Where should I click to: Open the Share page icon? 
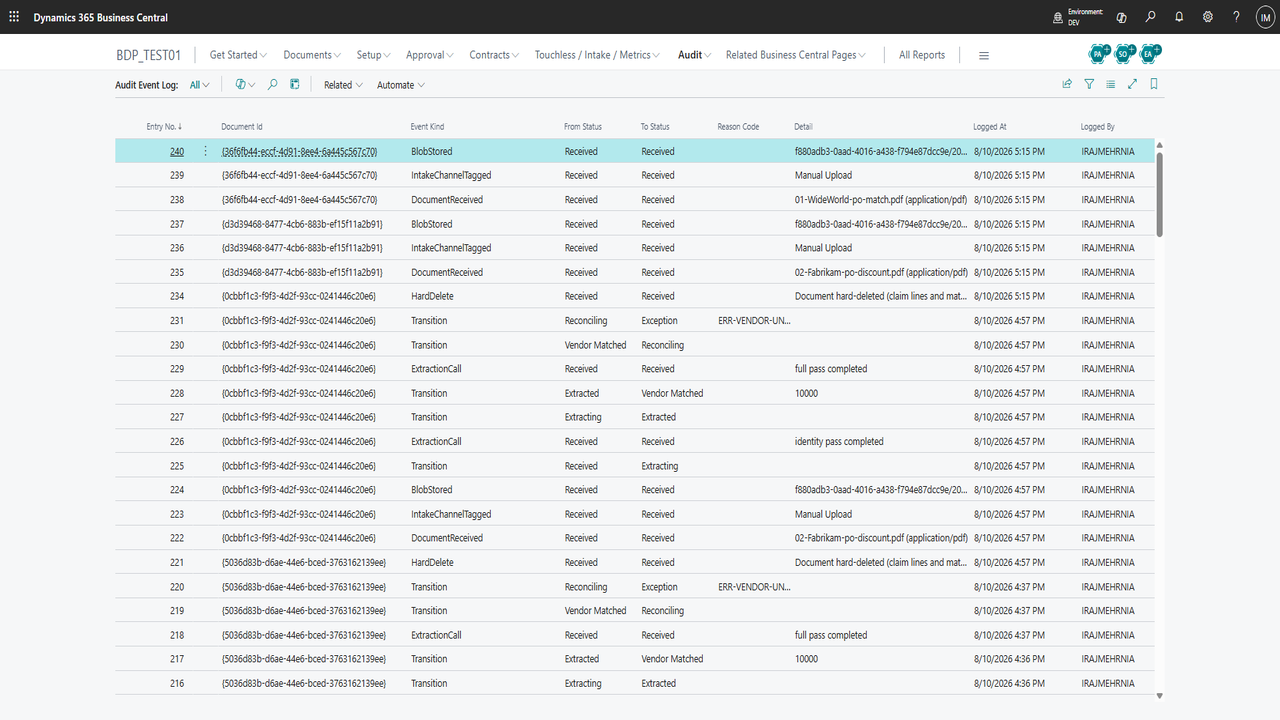[x=1067, y=85]
